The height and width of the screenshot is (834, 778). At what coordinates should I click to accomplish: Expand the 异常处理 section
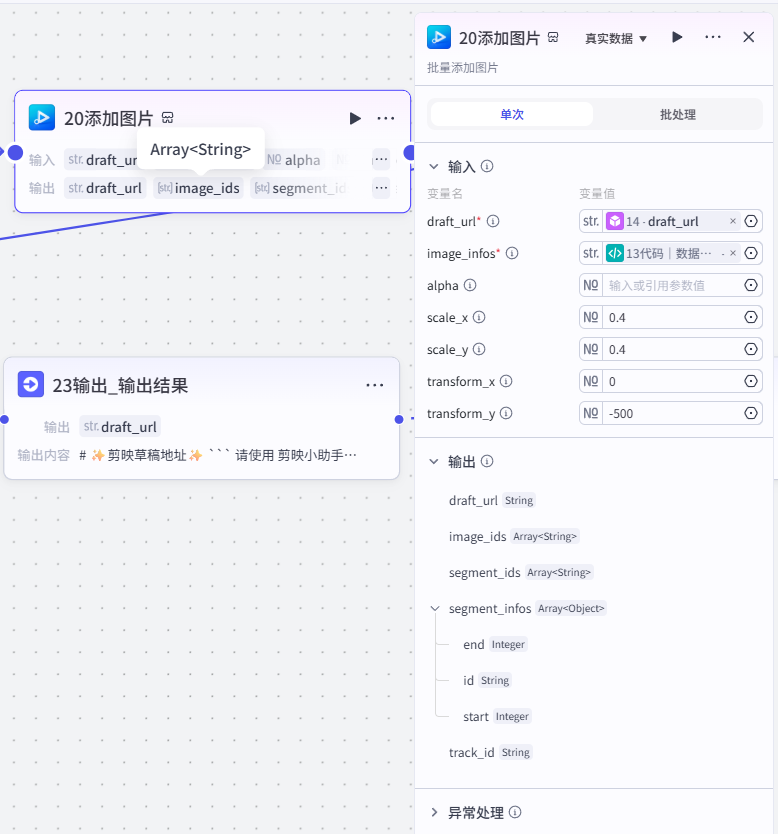[434, 812]
